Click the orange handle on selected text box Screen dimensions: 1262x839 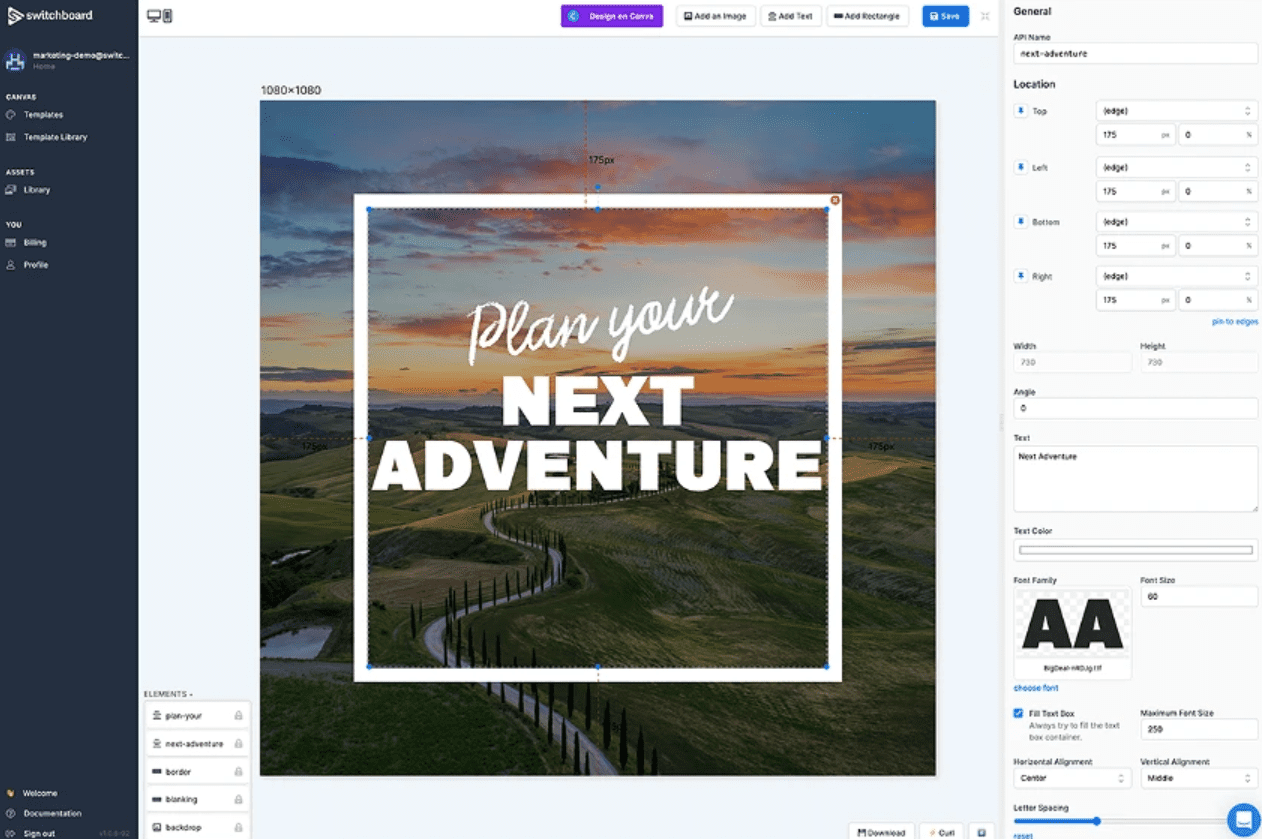[835, 200]
